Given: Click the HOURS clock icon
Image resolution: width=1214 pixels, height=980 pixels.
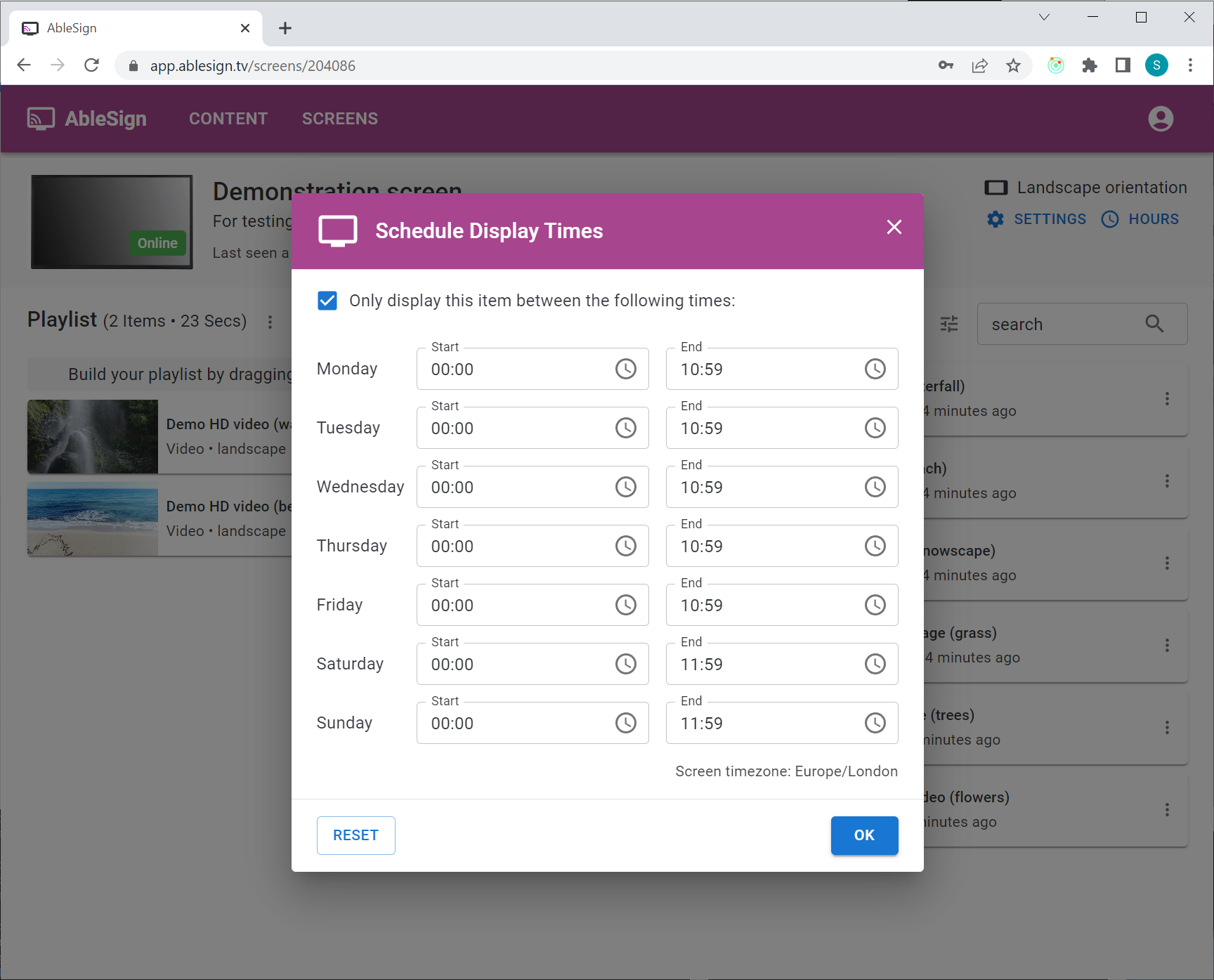Looking at the screenshot, I should tap(1111, 219).
